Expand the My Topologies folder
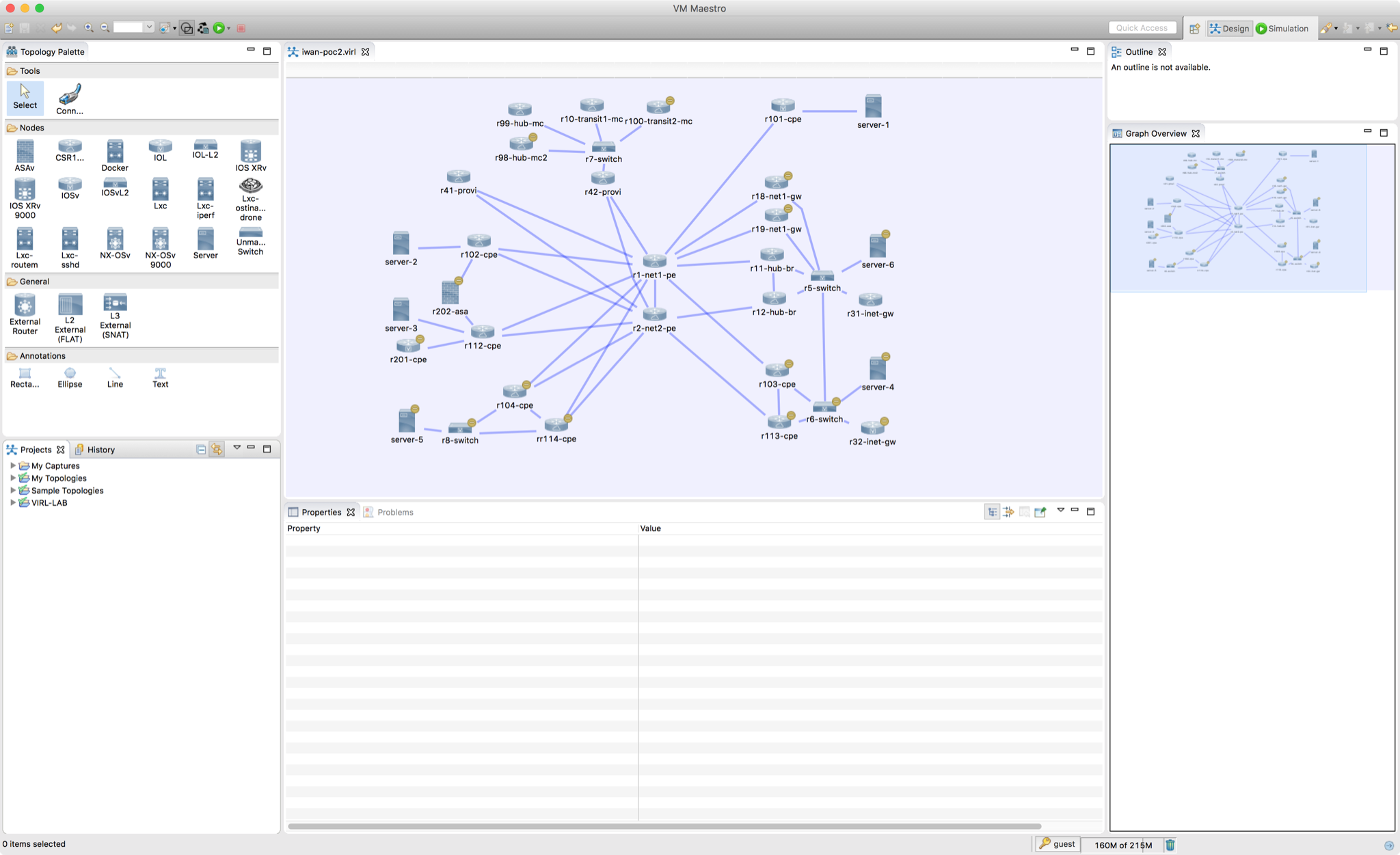The width and height of the screenshot is (1400, 855). pyautogui.click(x=13, y=478)
